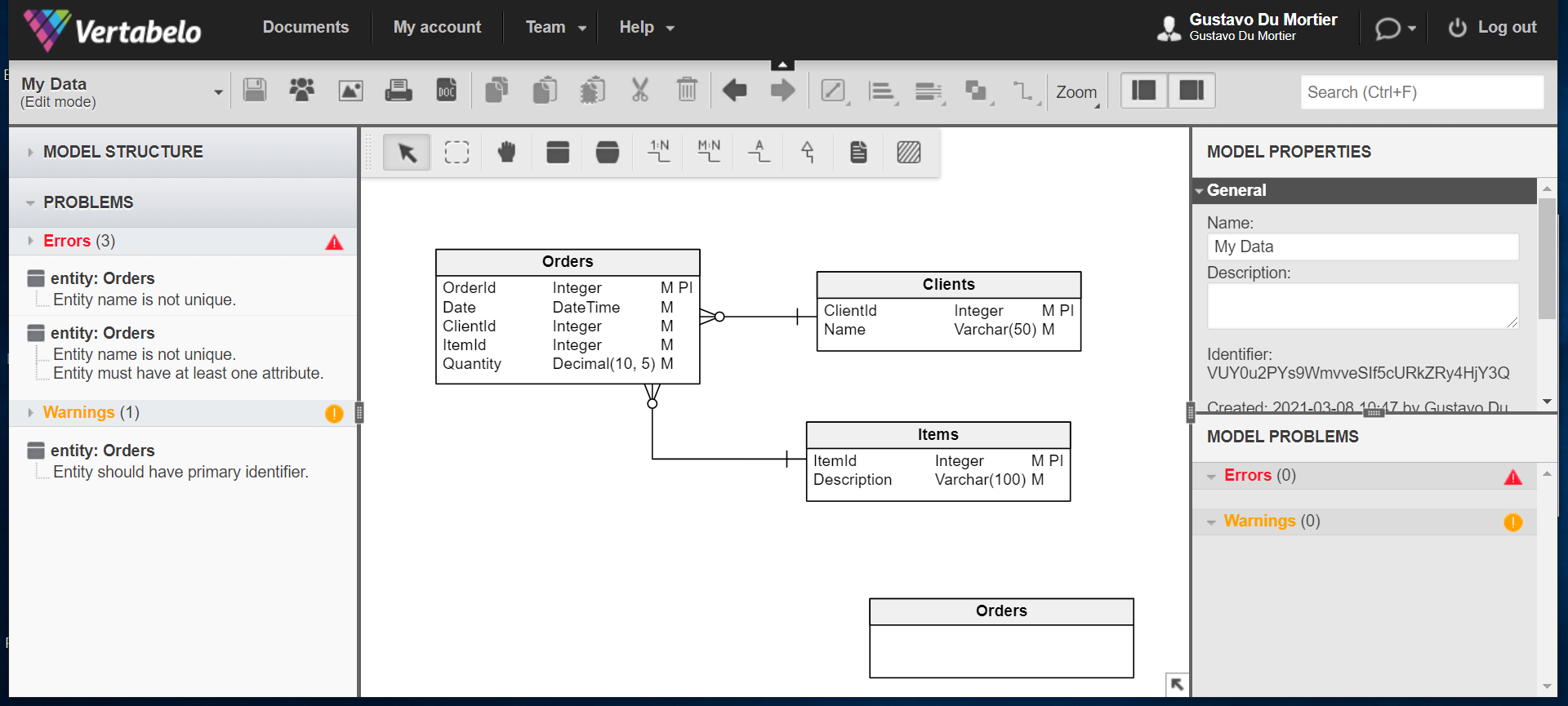The image size is (1568, 706).
Task: Open the edit style dropdown icon
Action: tap(835, 91)
